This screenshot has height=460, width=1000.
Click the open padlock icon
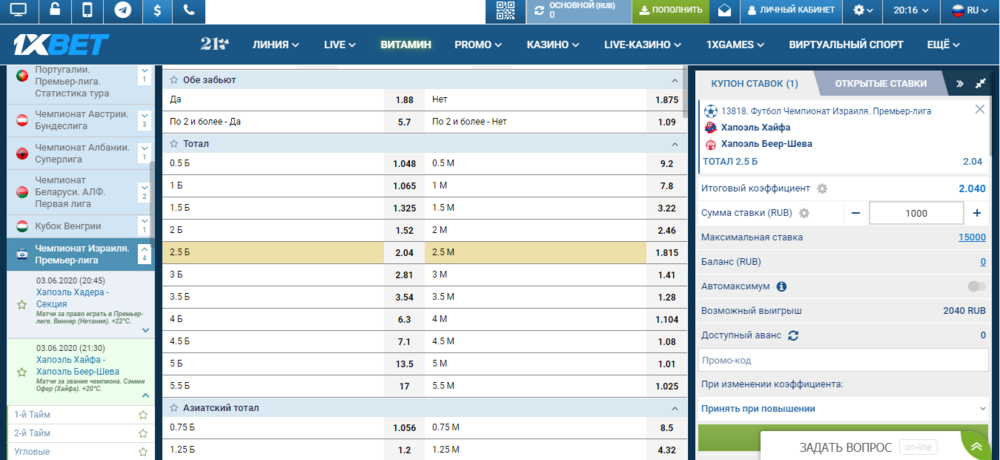point(54,10)
